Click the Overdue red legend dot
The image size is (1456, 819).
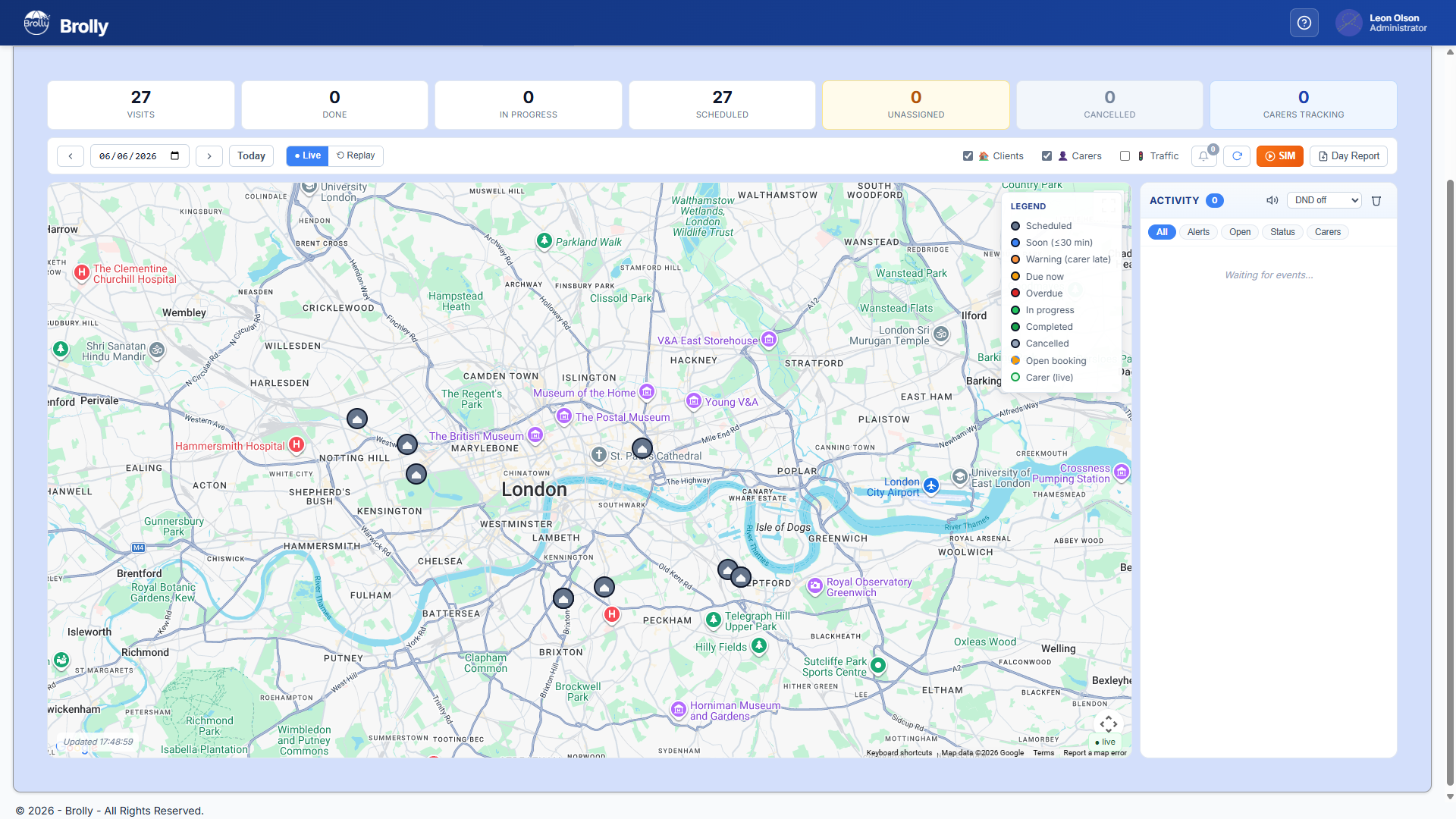(1015, 293)
